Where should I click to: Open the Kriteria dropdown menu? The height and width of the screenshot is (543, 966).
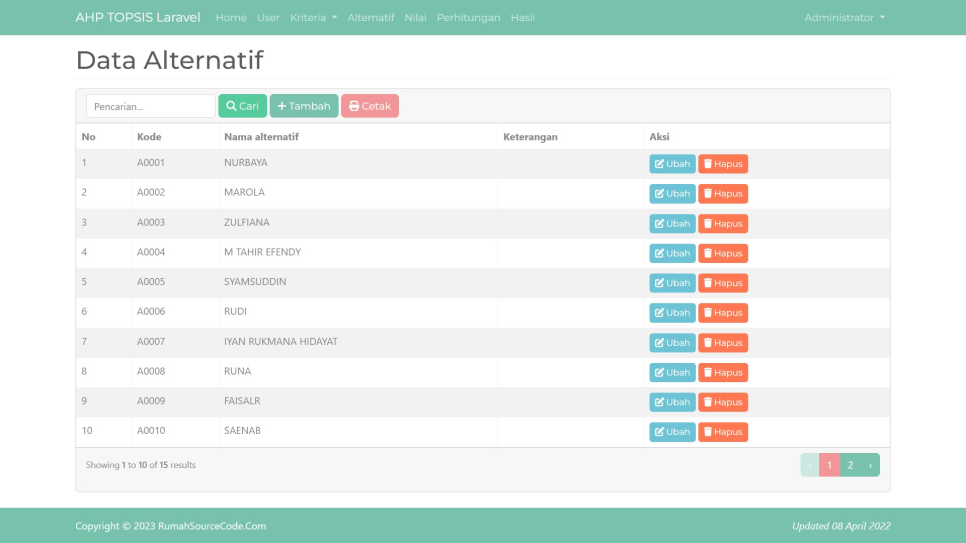314,17
